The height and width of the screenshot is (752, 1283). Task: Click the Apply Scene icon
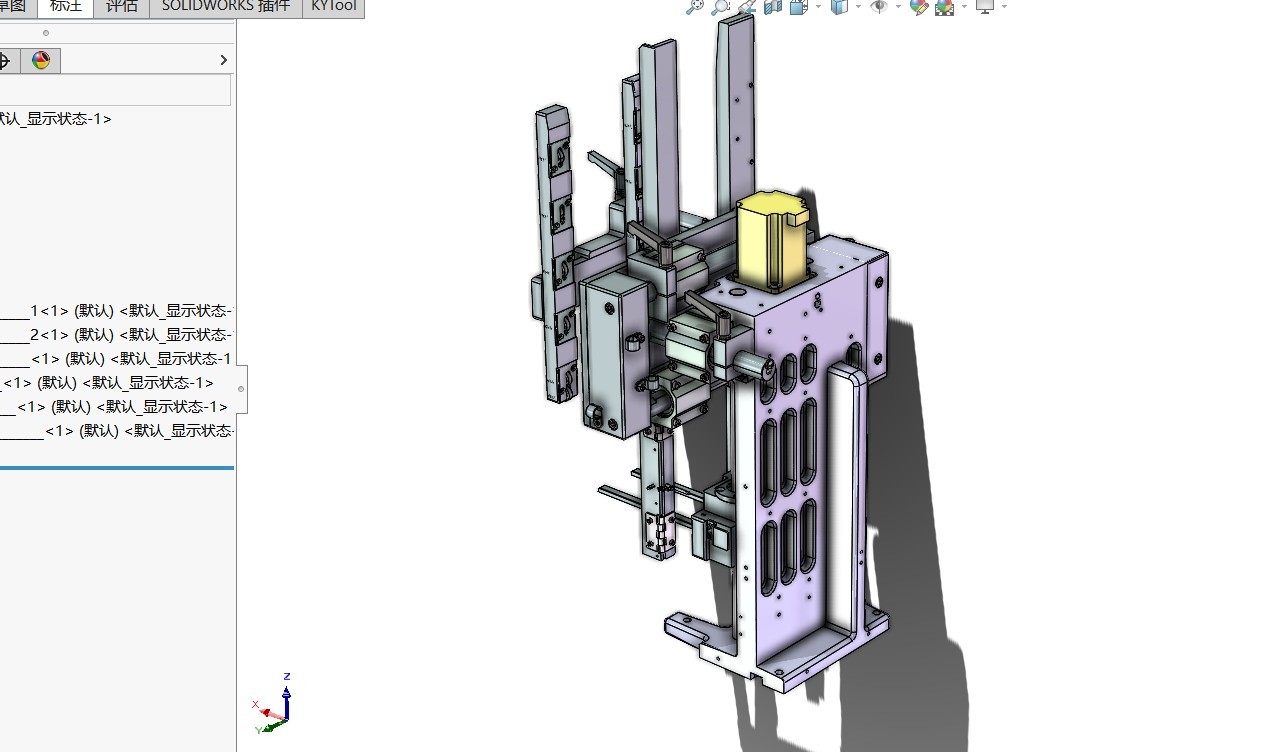pos(944,7)
